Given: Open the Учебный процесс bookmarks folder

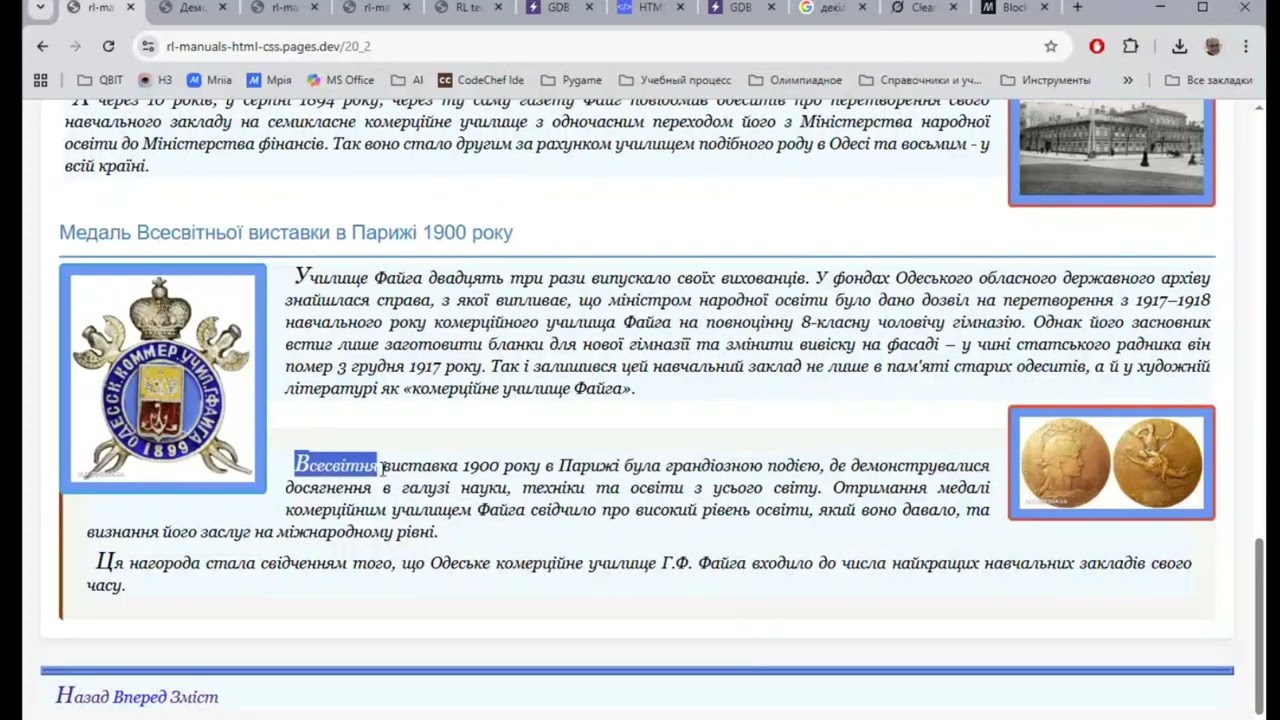Looking at the screenshot, I should [675, 80].
